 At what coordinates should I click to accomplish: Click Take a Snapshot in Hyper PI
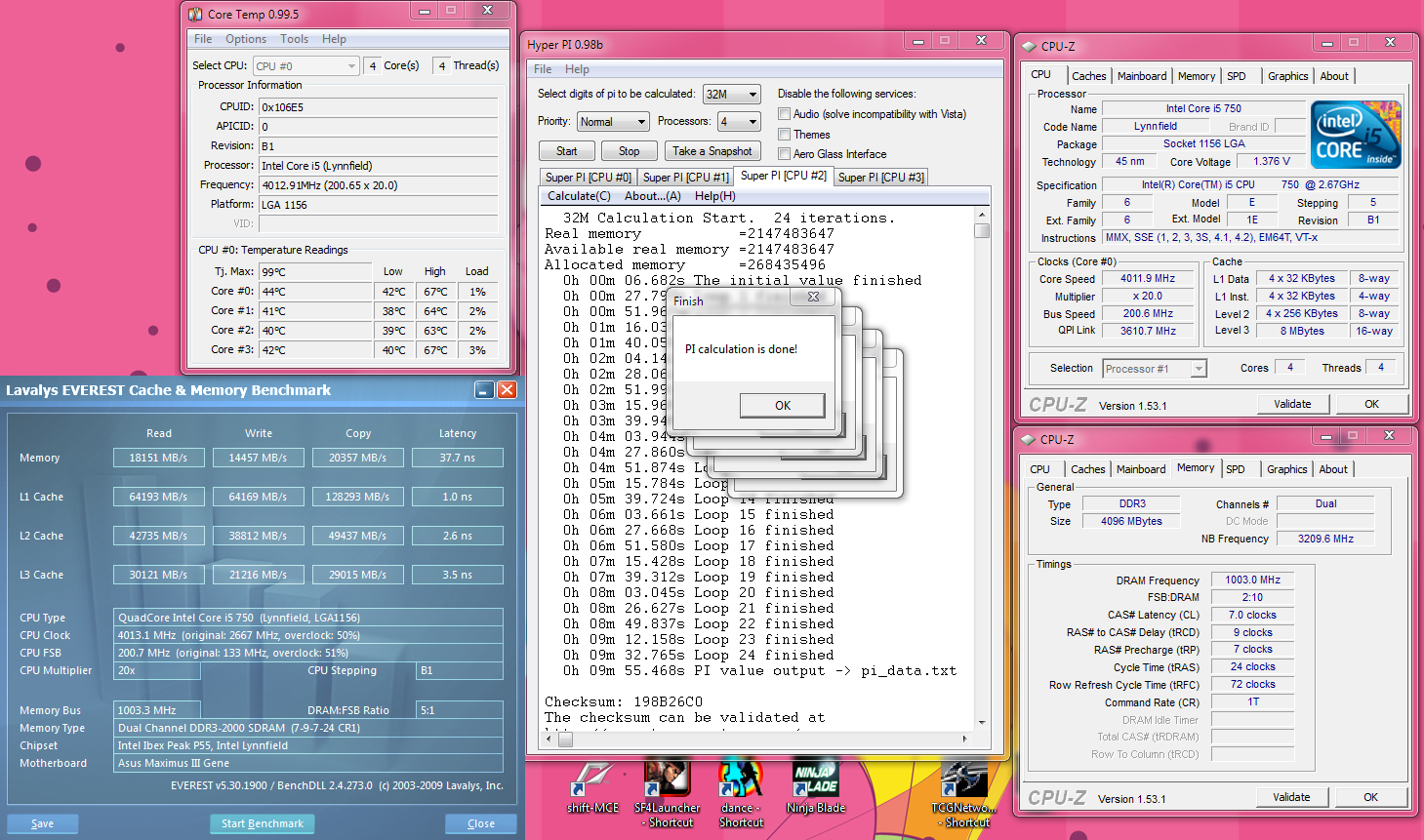tap(712, 151)
